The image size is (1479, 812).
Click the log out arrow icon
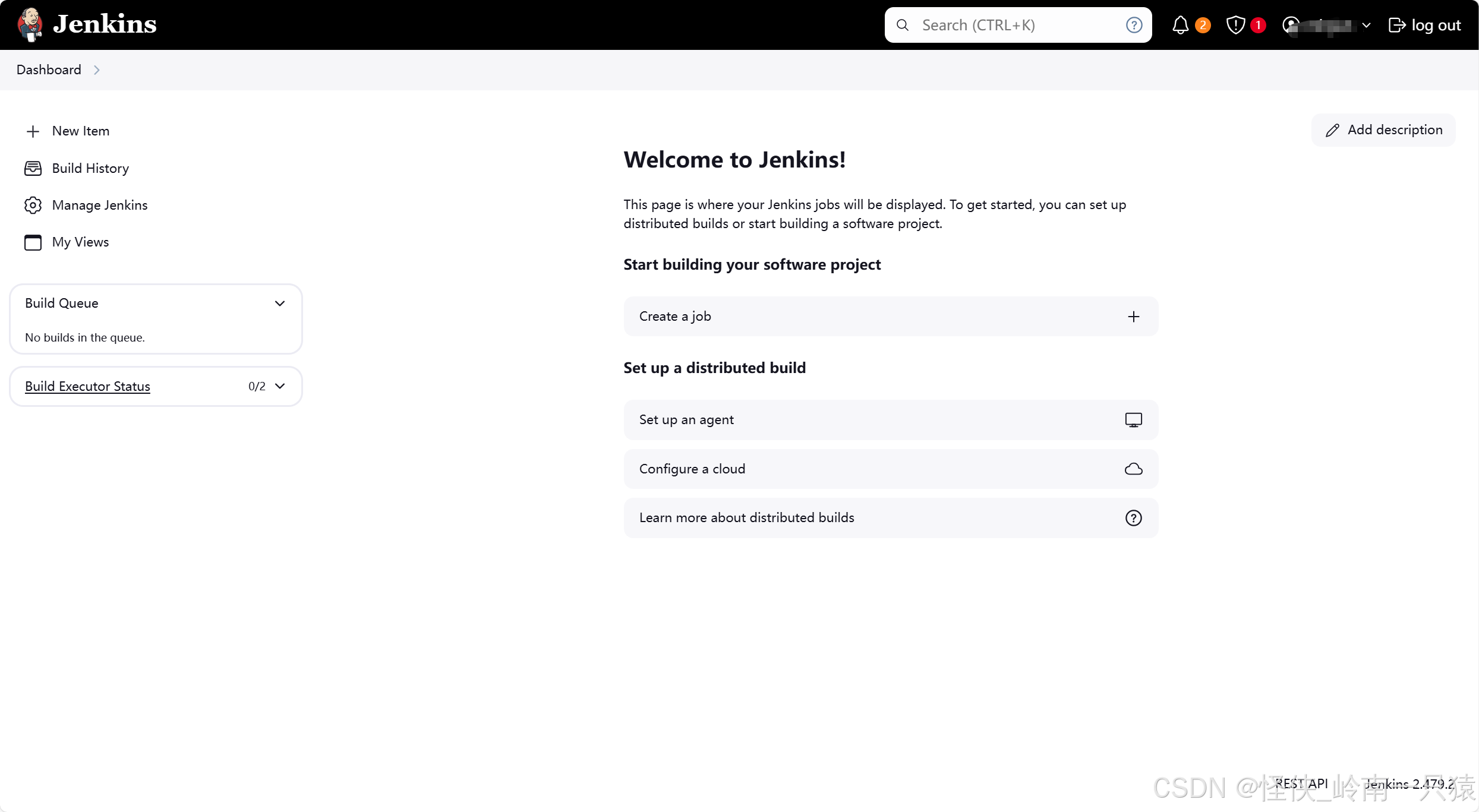click(x=1397, y=25)
